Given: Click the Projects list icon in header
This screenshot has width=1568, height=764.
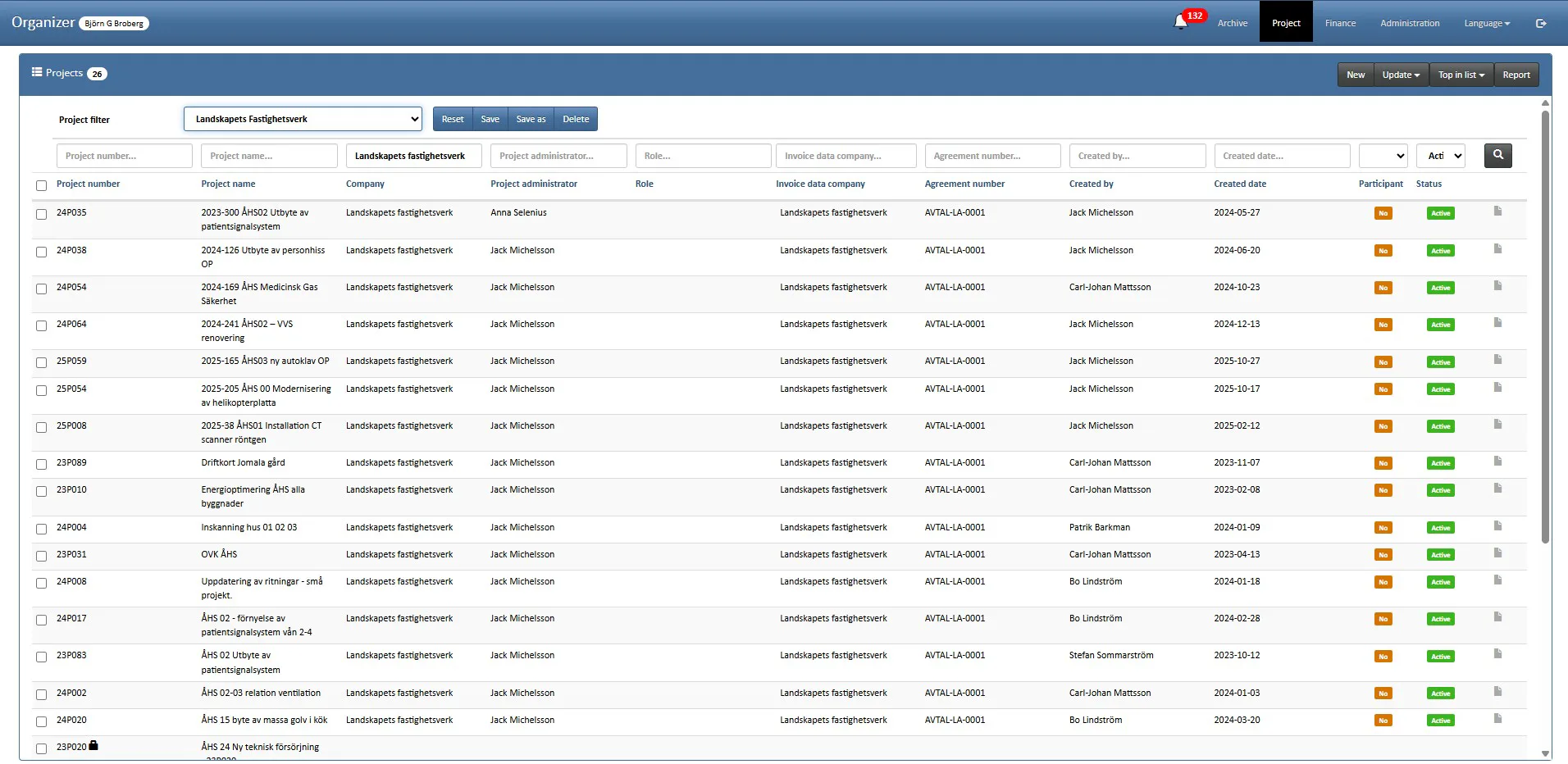Looking at the screenshot, I should [x=37, y=72].
